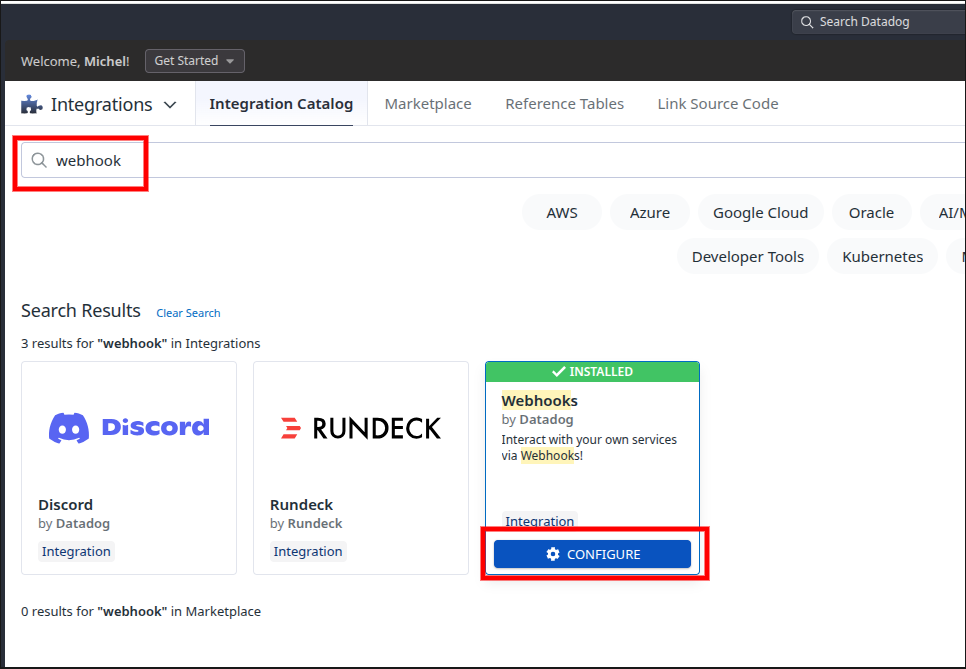Select the Google Cloud filter chip
966x669 pixels.
point(760,213)
